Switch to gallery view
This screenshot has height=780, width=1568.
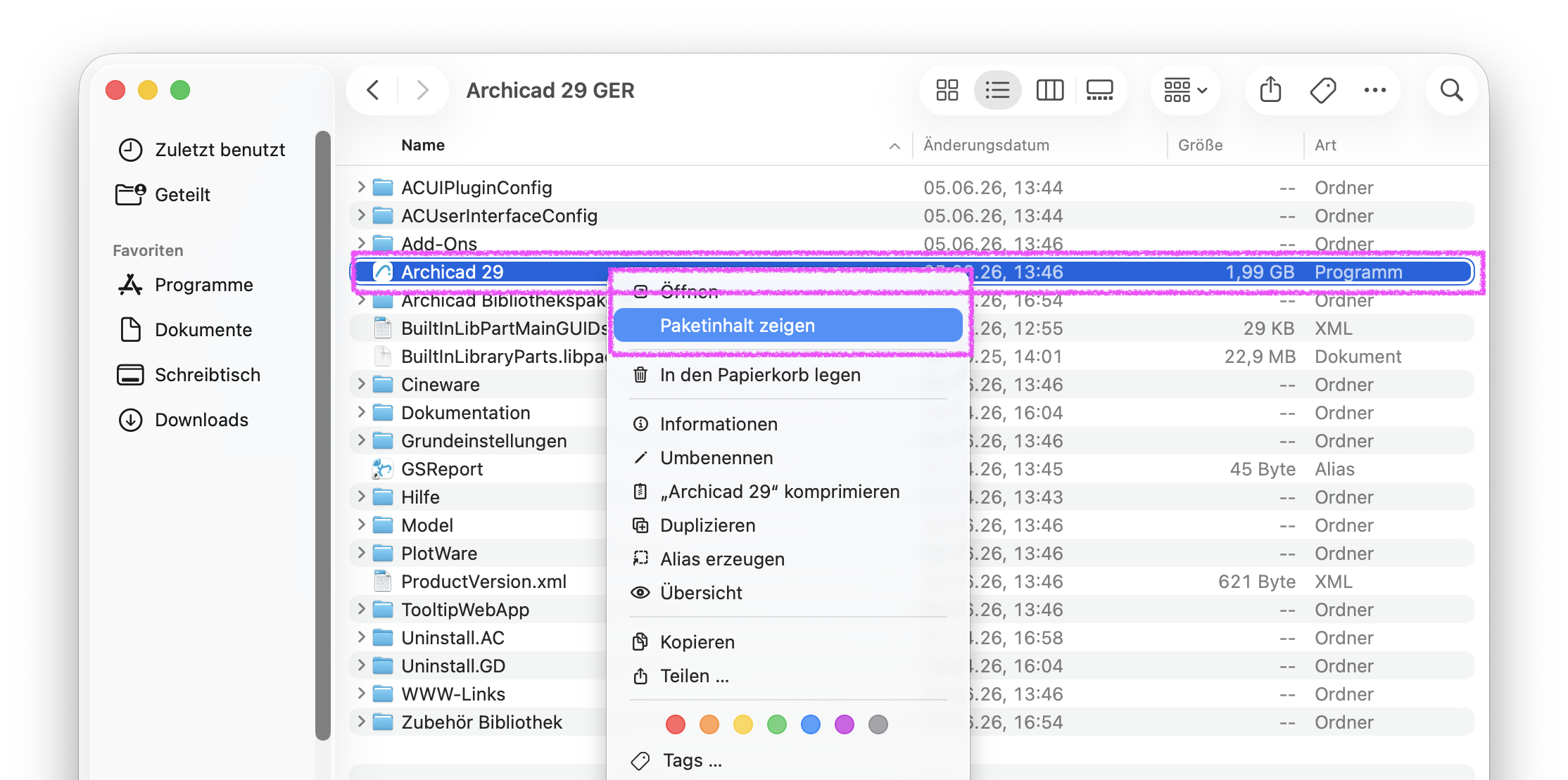point(1099,90)
